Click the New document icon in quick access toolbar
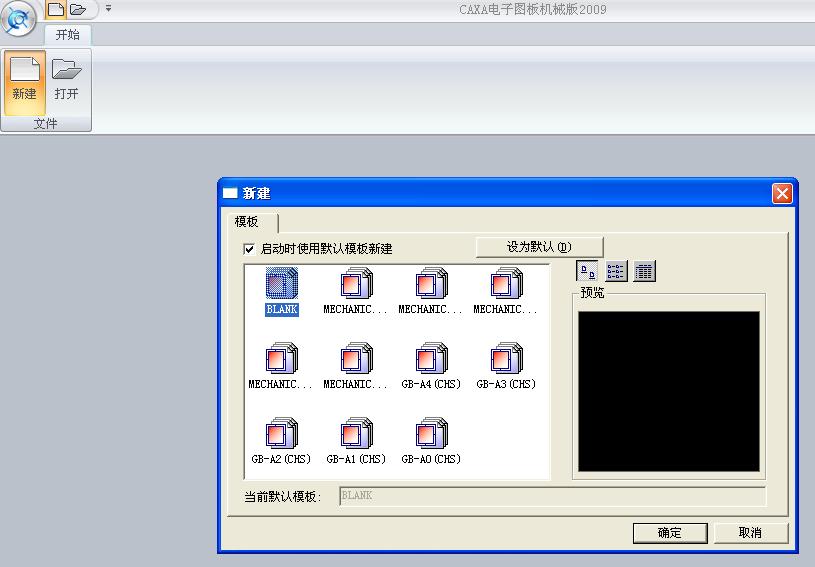This screenshot has width=815, height=567. (56, 9)
